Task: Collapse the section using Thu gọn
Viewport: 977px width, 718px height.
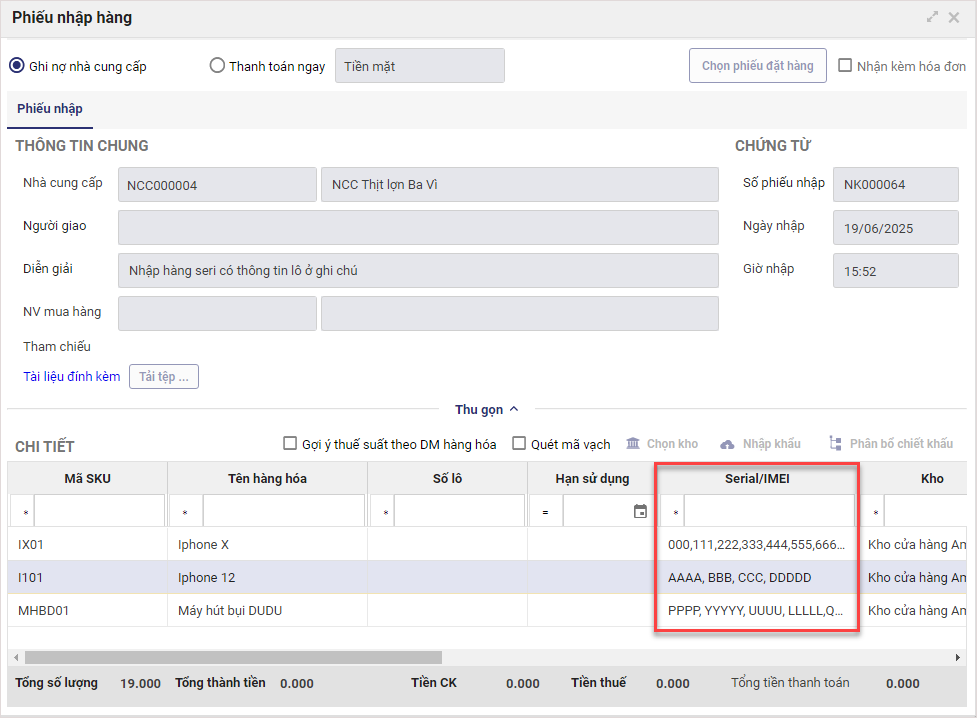Action: coord(487,409)
